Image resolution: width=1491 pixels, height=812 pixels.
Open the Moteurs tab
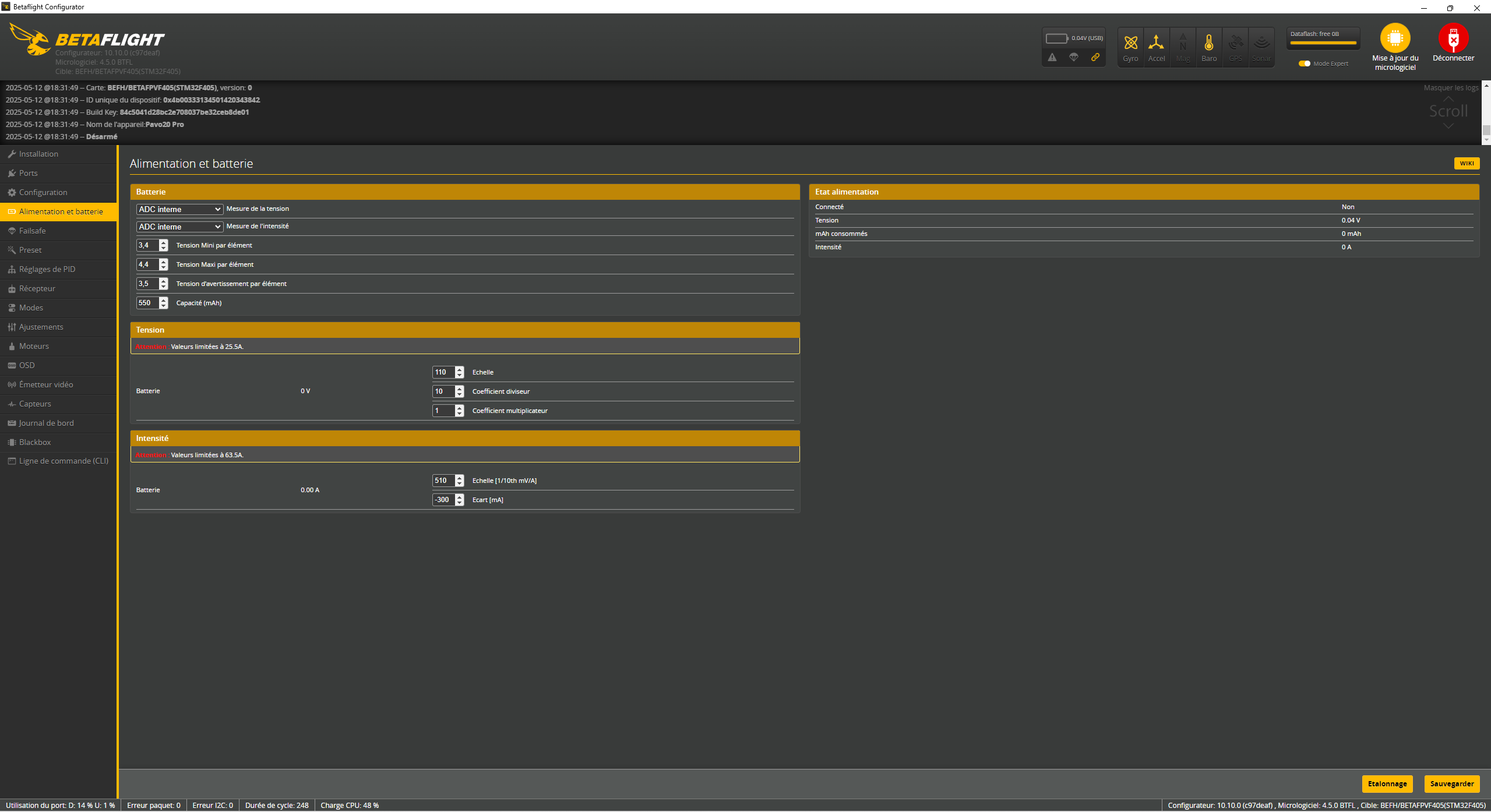point(34,346)
